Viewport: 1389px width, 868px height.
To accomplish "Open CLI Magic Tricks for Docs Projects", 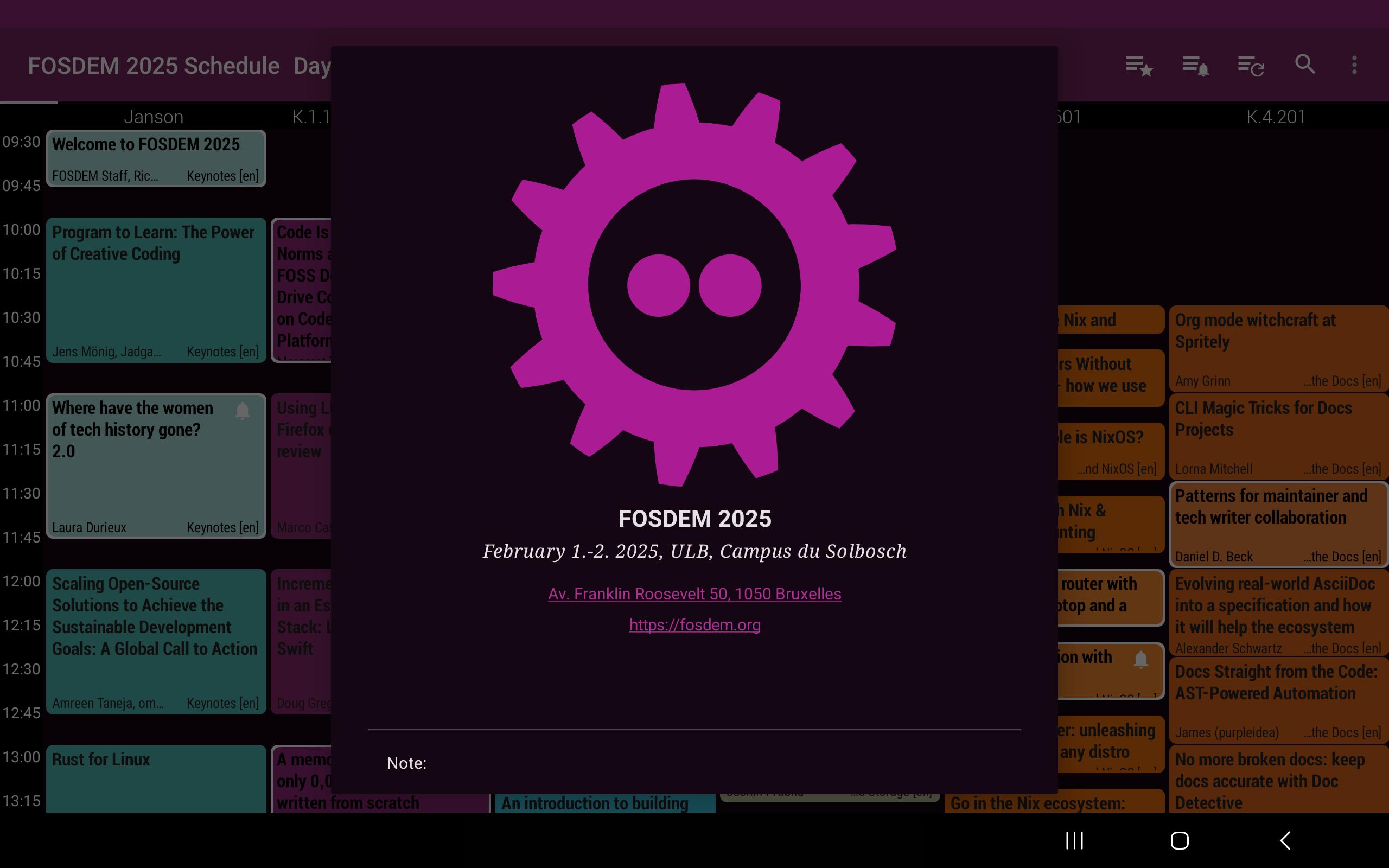I will tap(1279, 437).
